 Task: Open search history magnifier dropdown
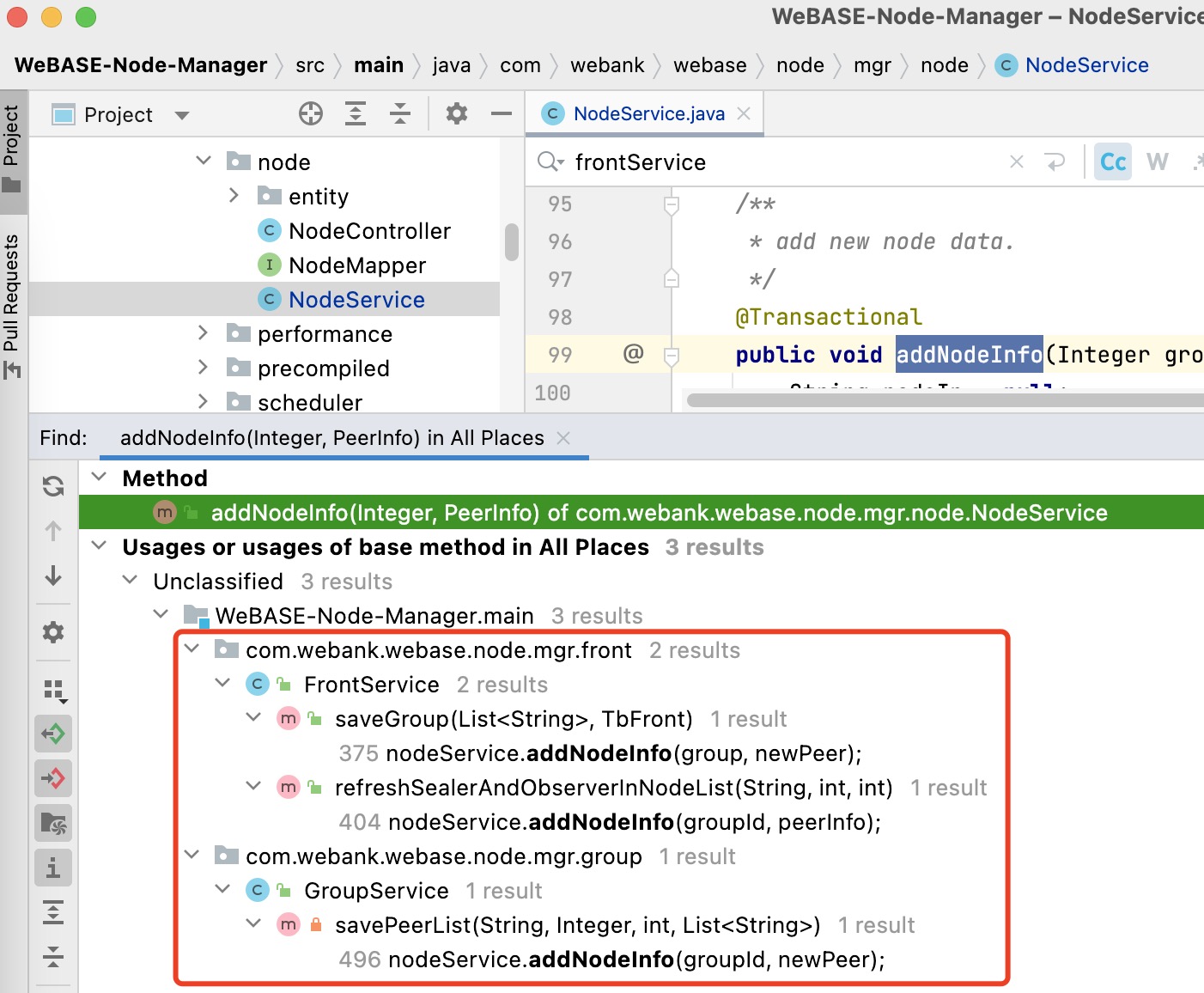[550, 161]
